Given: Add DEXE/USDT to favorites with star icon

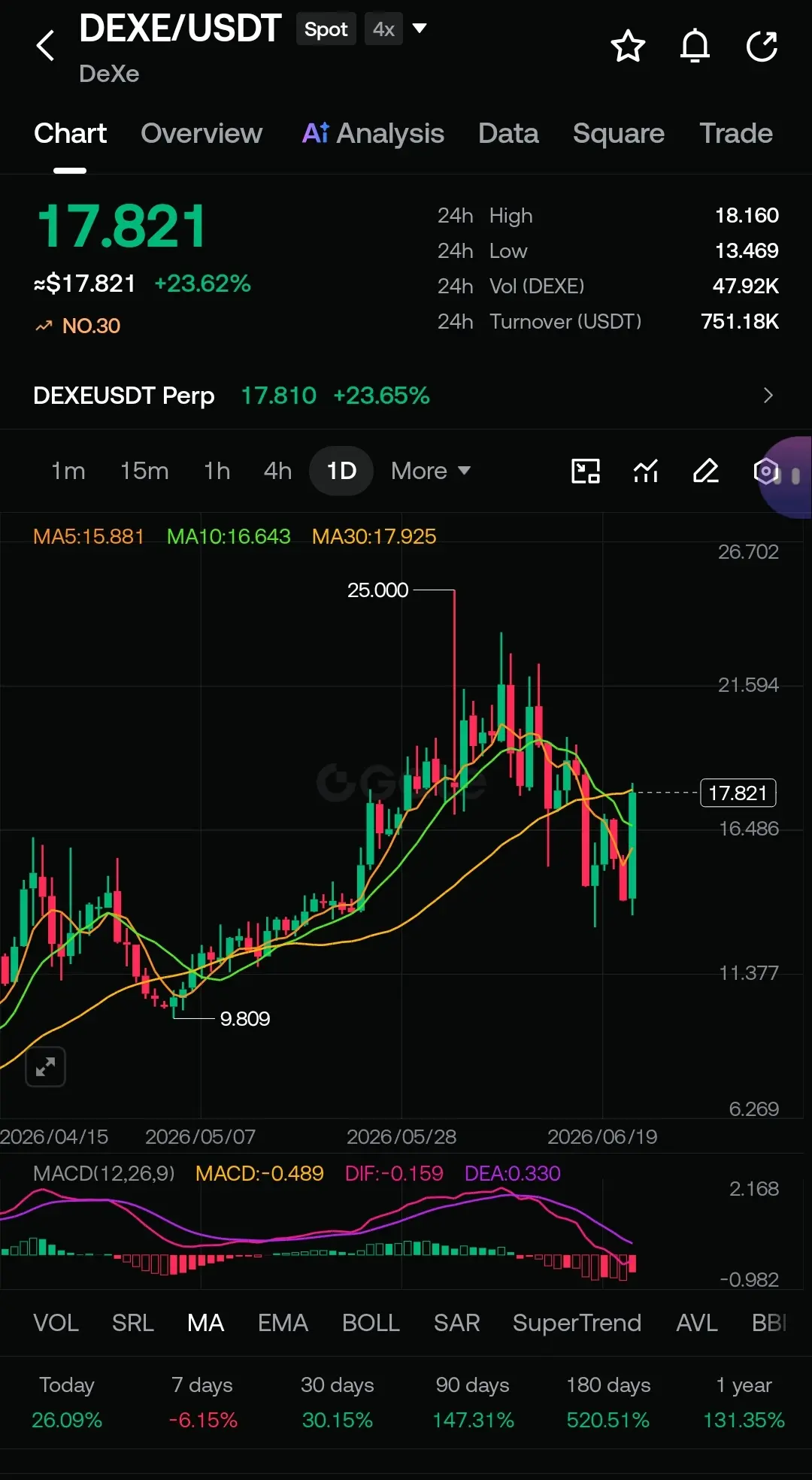Looking at the screenshot, I should click(x=628, y=47).
